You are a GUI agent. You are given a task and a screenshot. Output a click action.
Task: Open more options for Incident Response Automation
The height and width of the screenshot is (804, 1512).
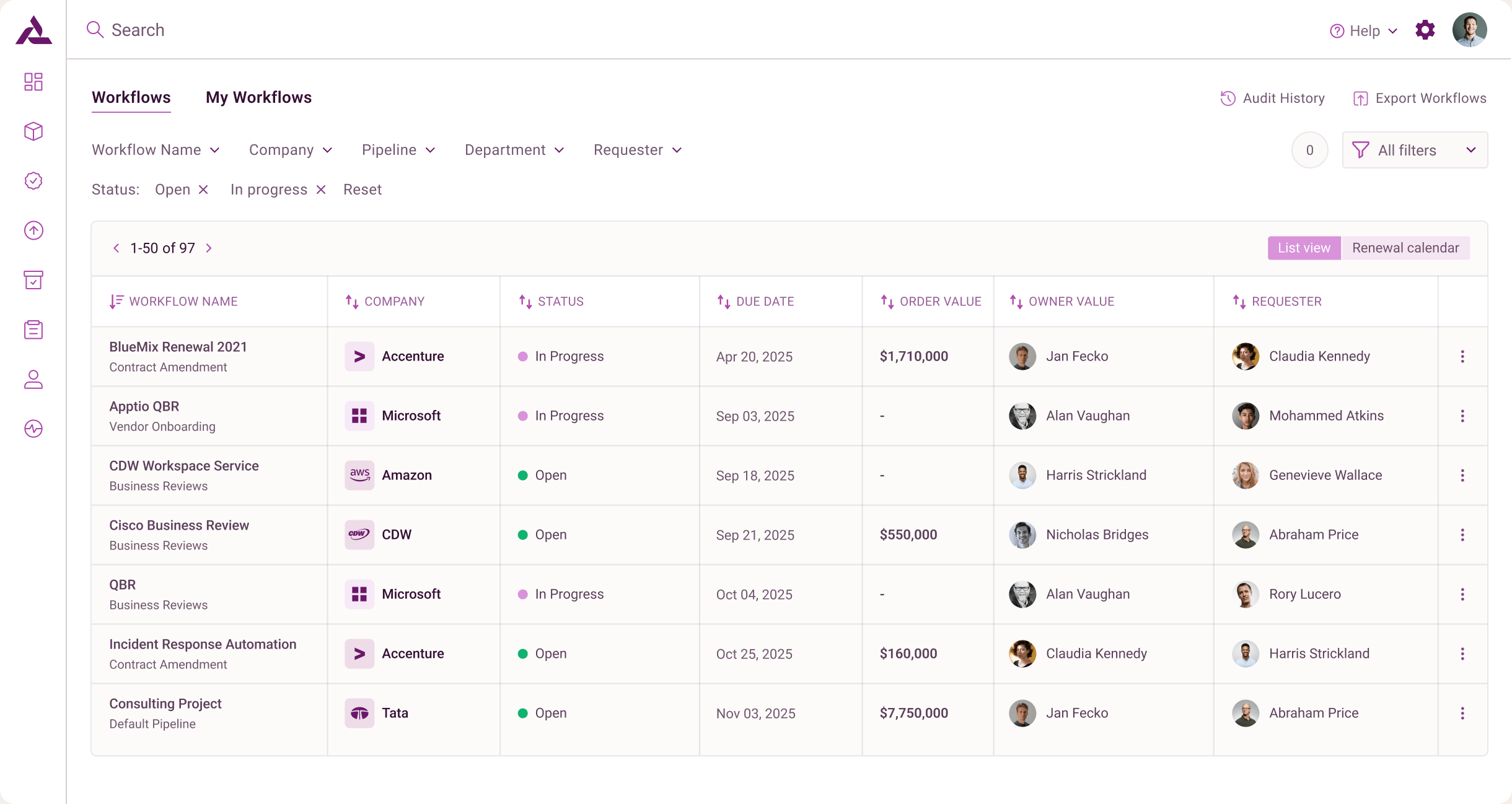tap(1462, 653)
